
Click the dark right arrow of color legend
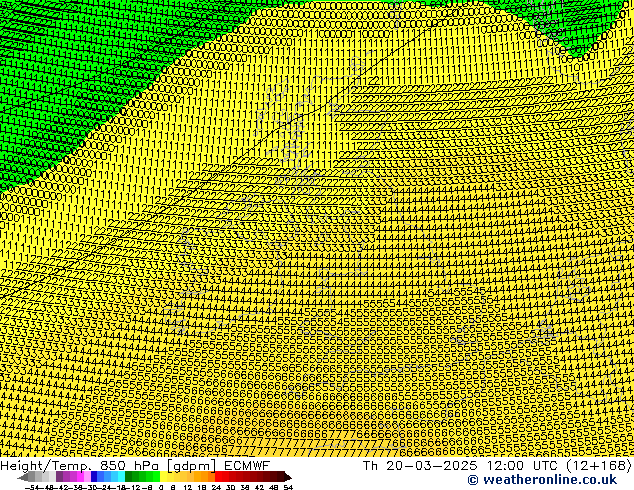(288, 477)
